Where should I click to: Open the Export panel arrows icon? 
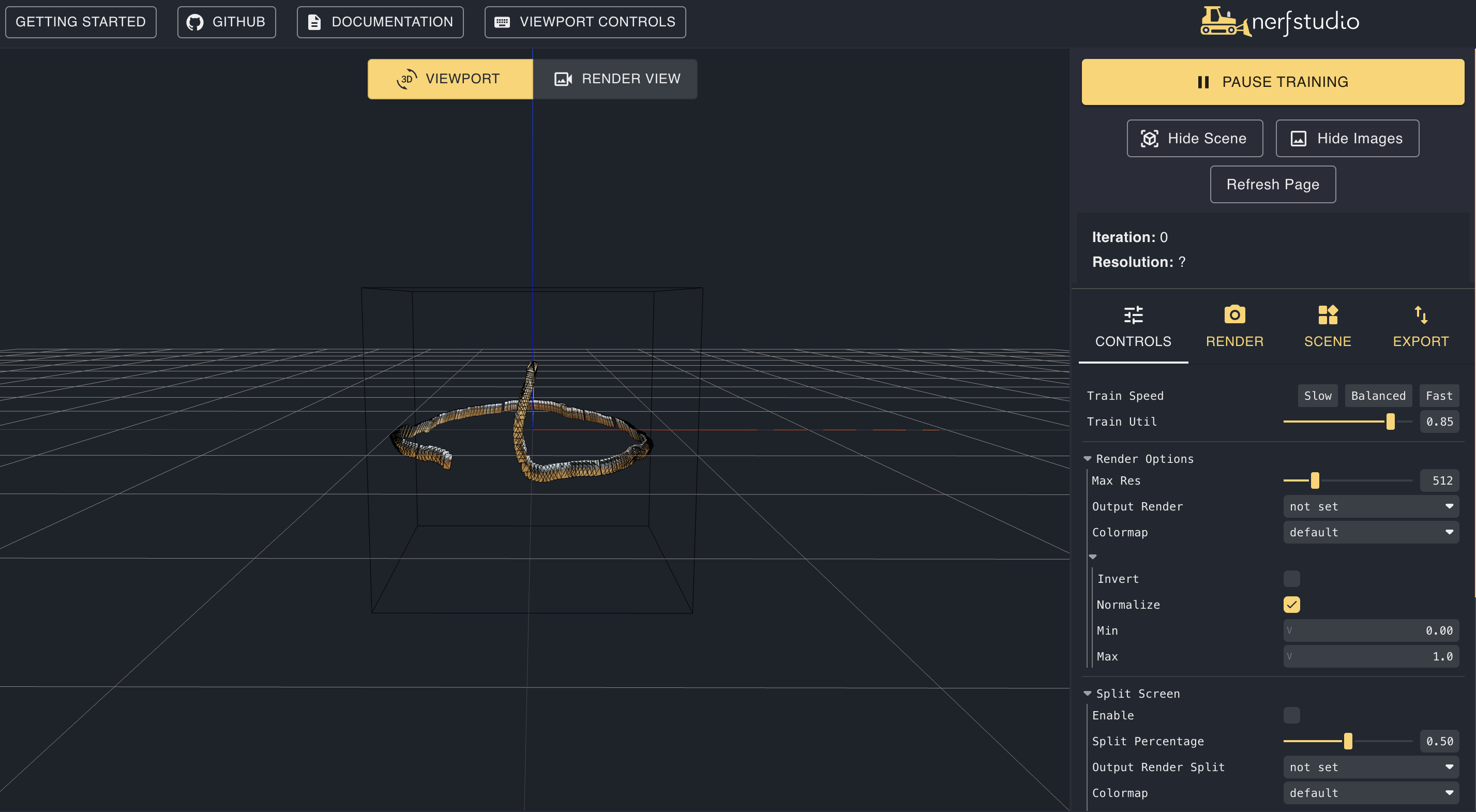tap(1421, 314)
